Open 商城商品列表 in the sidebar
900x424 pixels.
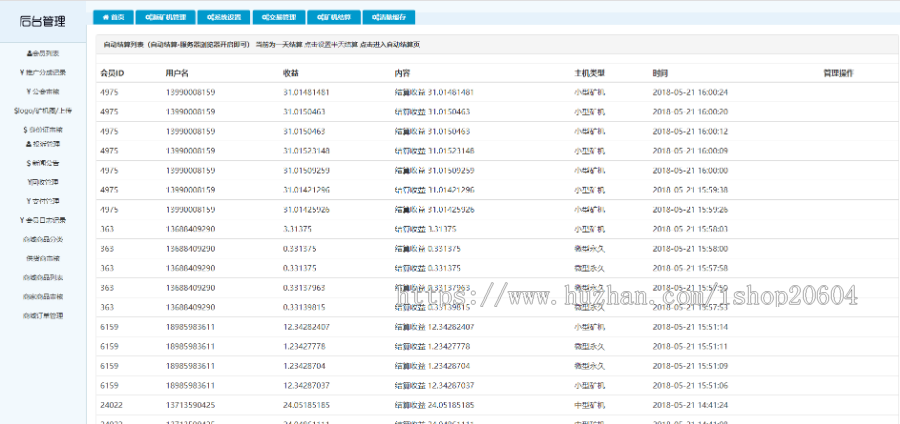43,277
